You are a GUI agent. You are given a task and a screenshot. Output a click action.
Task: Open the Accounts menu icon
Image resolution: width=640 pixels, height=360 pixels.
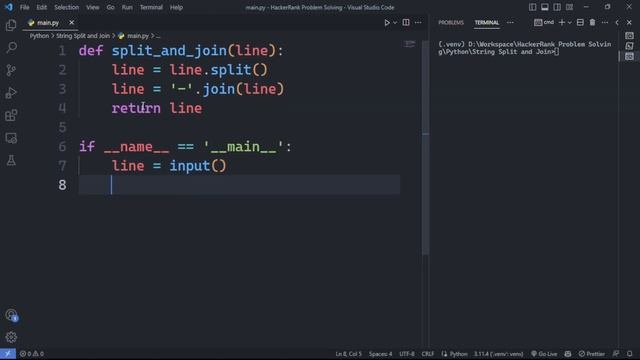(11, 315)
